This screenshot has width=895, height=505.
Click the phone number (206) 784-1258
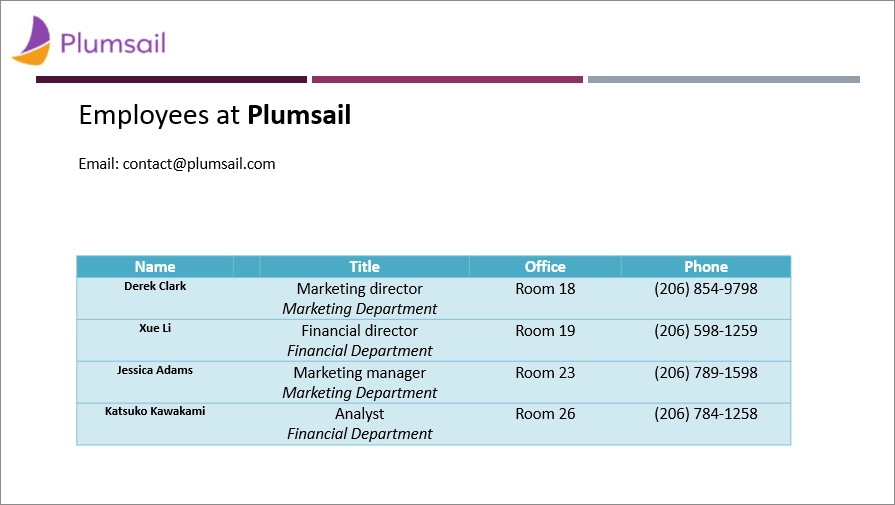pyautogui.click(x=706, y=414)
